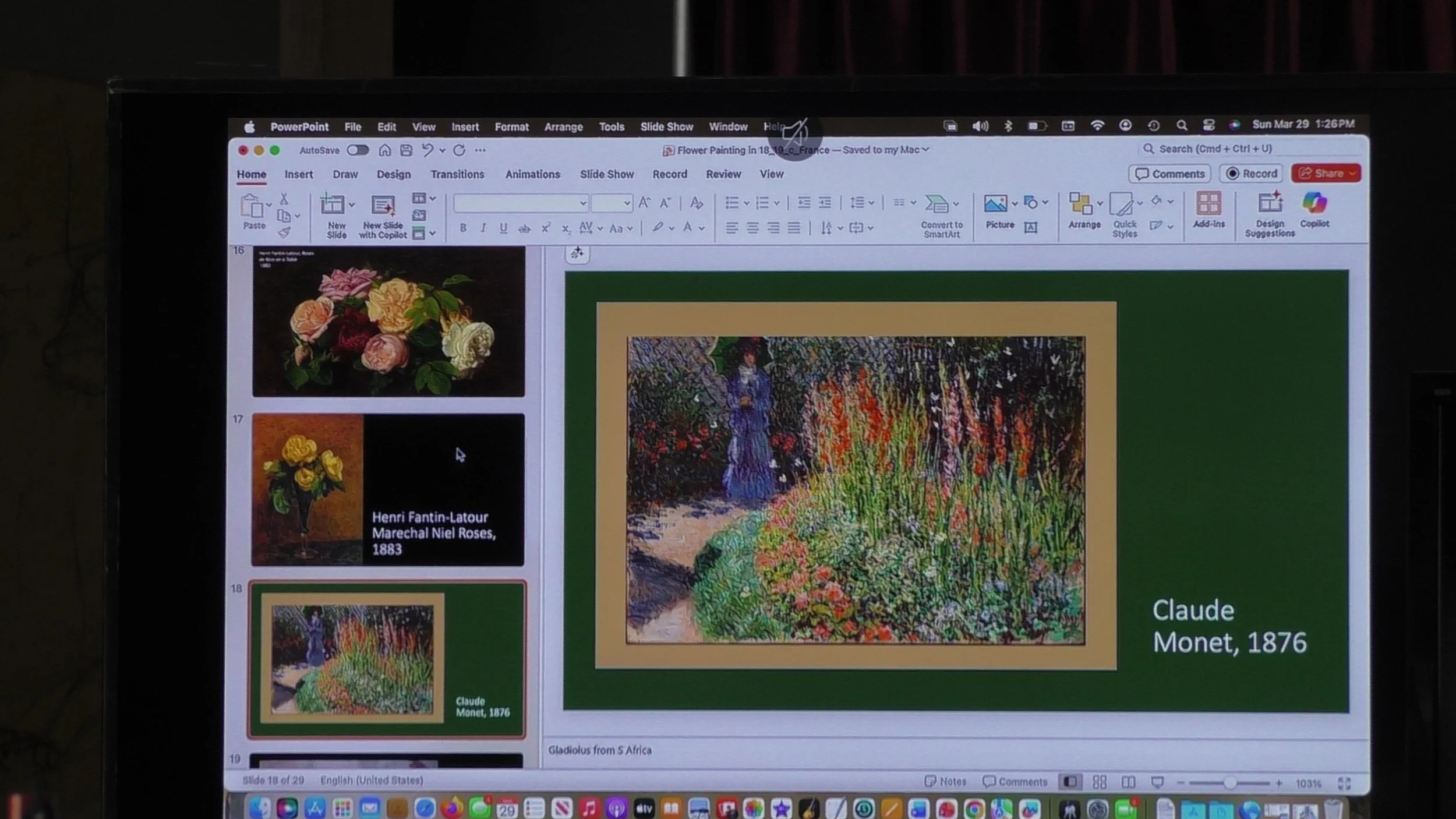Click Convert to SmartArt icon
Image resolution: width=1456 pixels, height=819 pixels.
[x=936, y=204]
